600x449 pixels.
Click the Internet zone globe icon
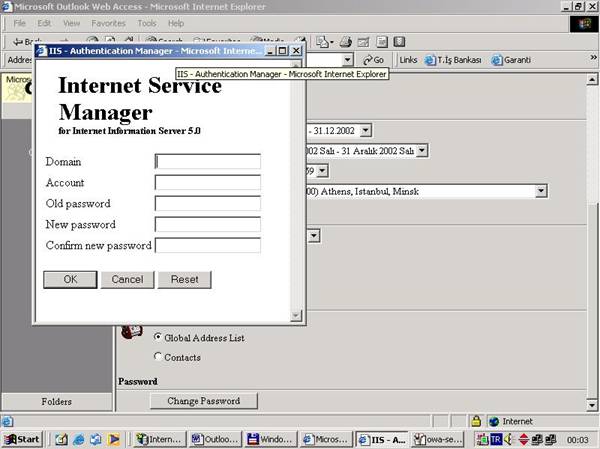coord(494,421)
